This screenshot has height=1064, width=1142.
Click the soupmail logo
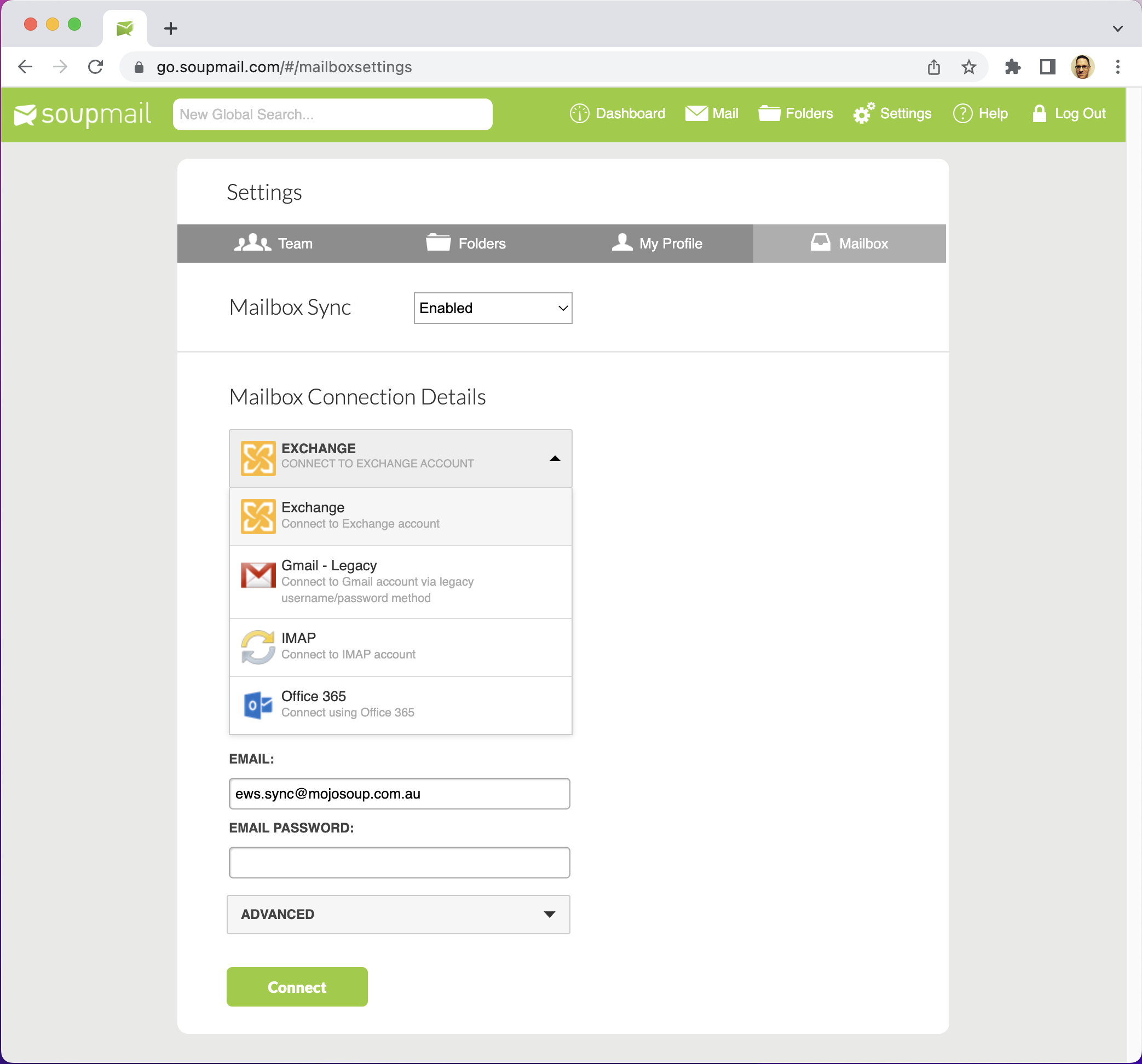82,114
